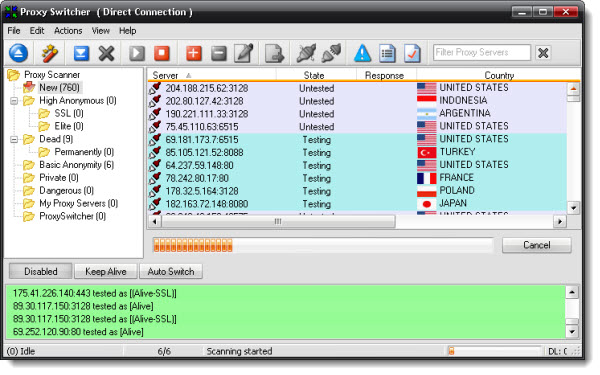The width and height of the screenshot is (600, 375).
Task: Stop testing with the red stop icon
Action: click(162, 53)
